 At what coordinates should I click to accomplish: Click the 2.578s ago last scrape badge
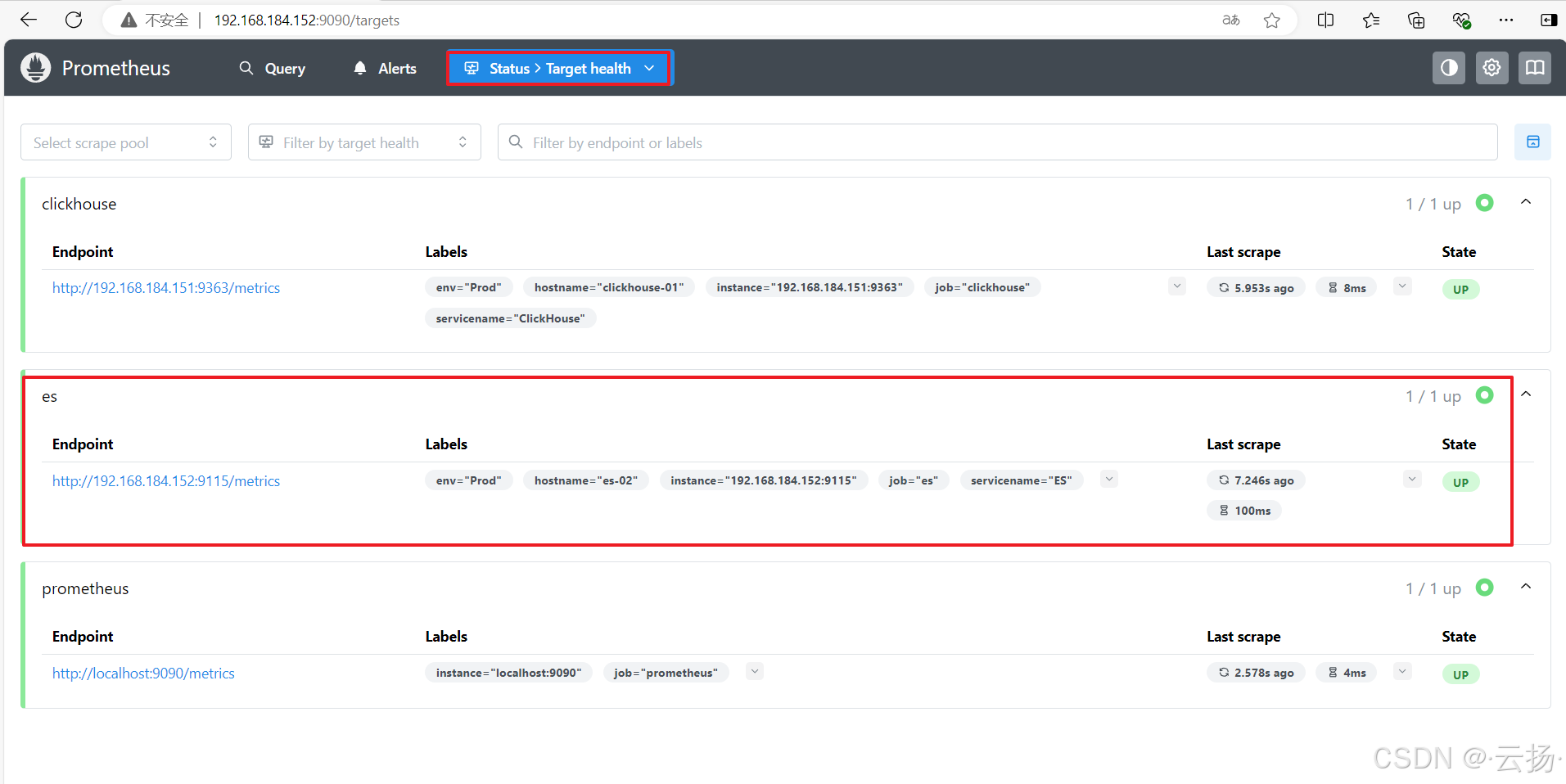(x=1256, y=673)
